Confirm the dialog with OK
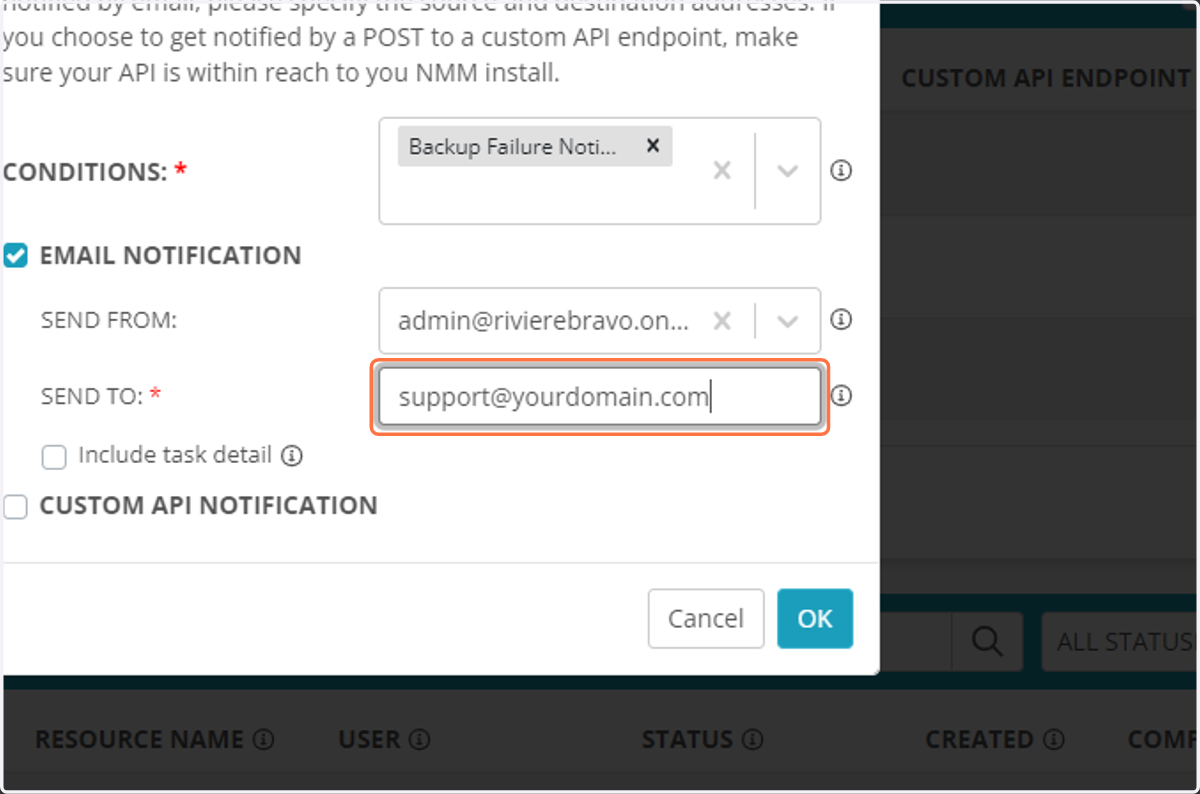Screen dimensions: 1200x794 click(815, 619)
